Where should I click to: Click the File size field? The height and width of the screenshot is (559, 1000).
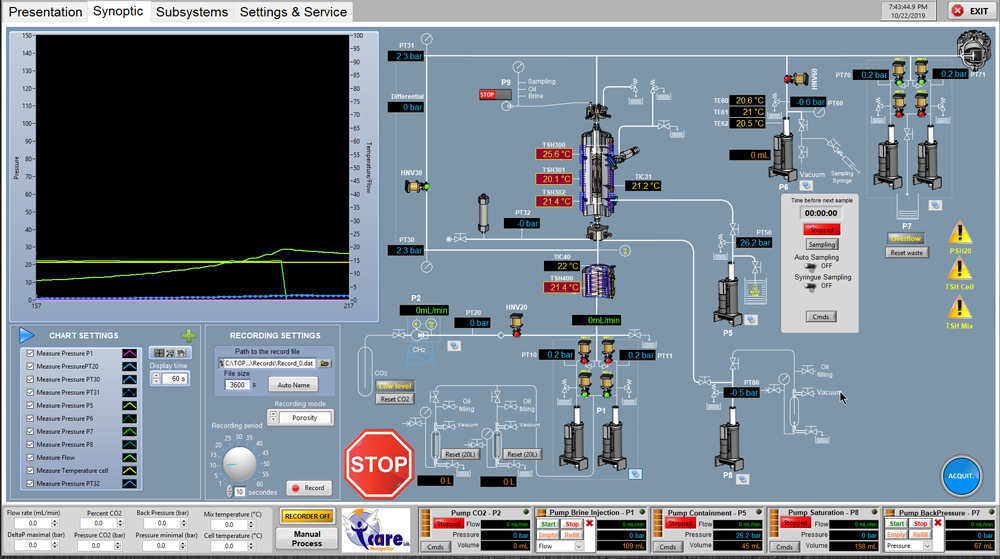tap(237, 384)
